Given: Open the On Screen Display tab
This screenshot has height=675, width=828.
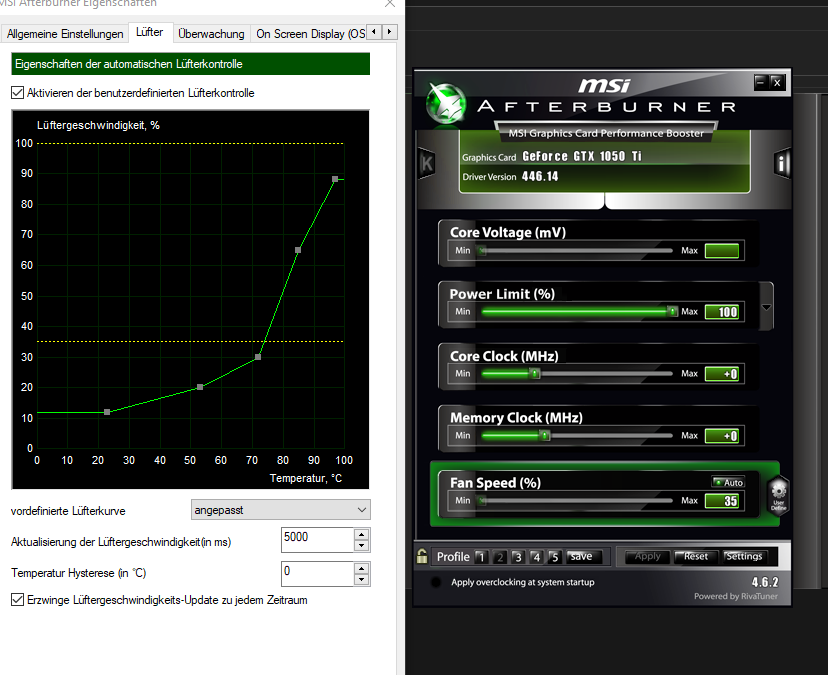Looking at the screenshot, I should coord(310,34).
